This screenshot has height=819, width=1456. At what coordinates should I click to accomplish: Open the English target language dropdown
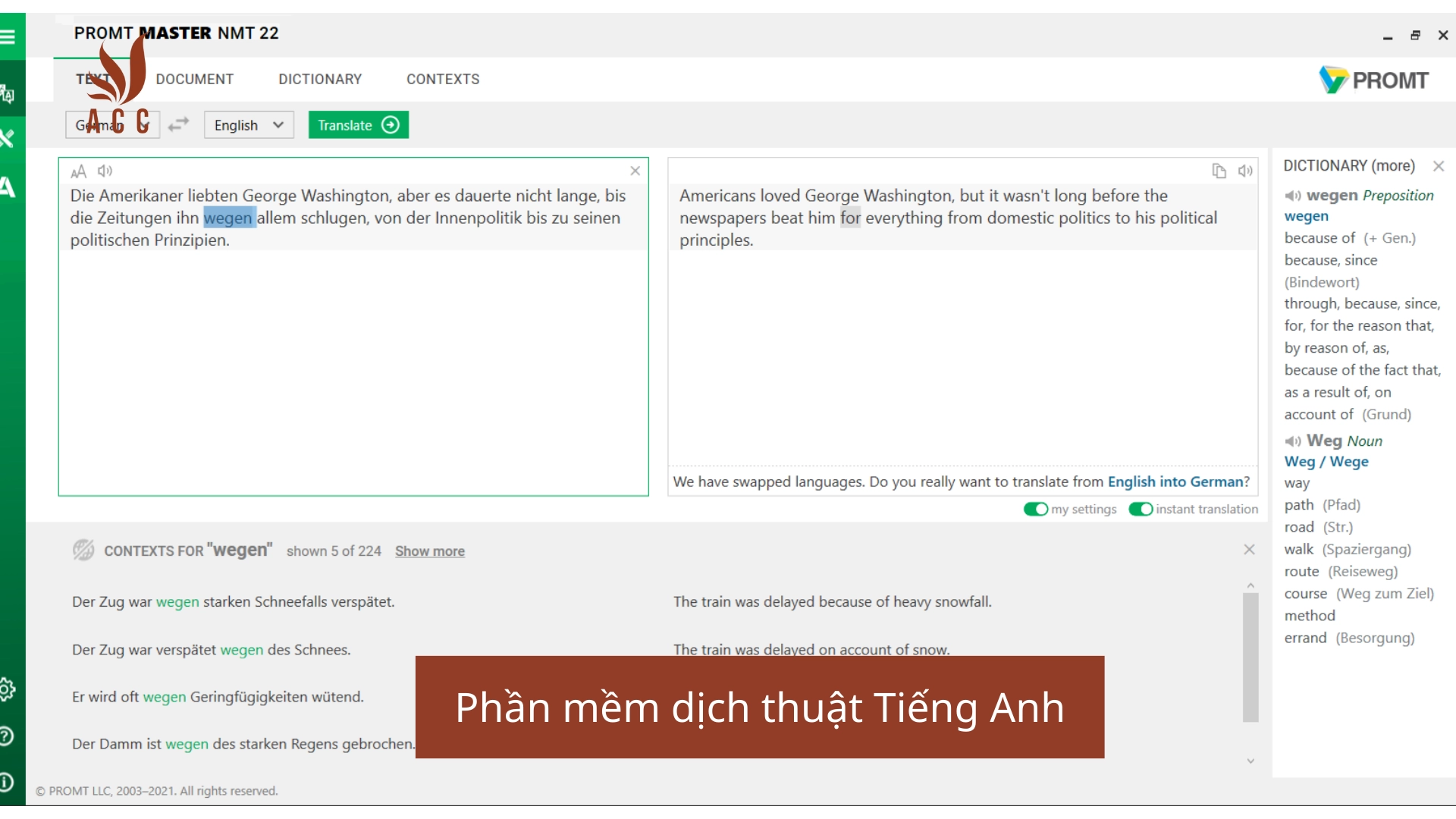[249, 125]
